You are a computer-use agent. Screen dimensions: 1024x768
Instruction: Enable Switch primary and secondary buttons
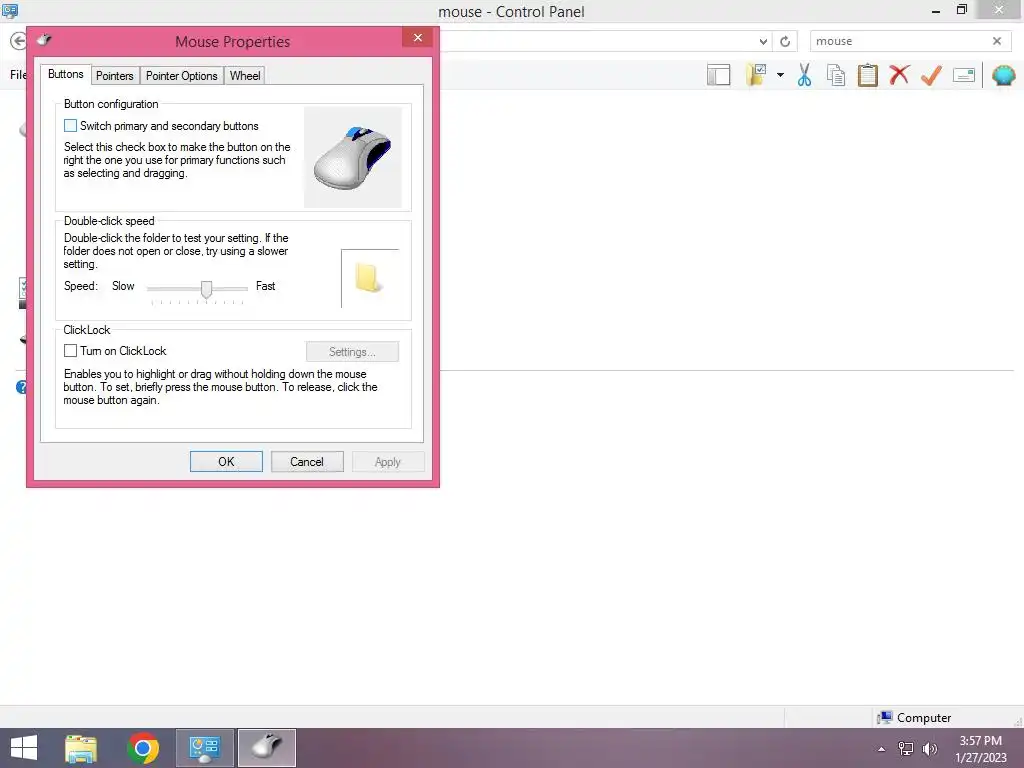pyautogui.click(x=71, y=125)
